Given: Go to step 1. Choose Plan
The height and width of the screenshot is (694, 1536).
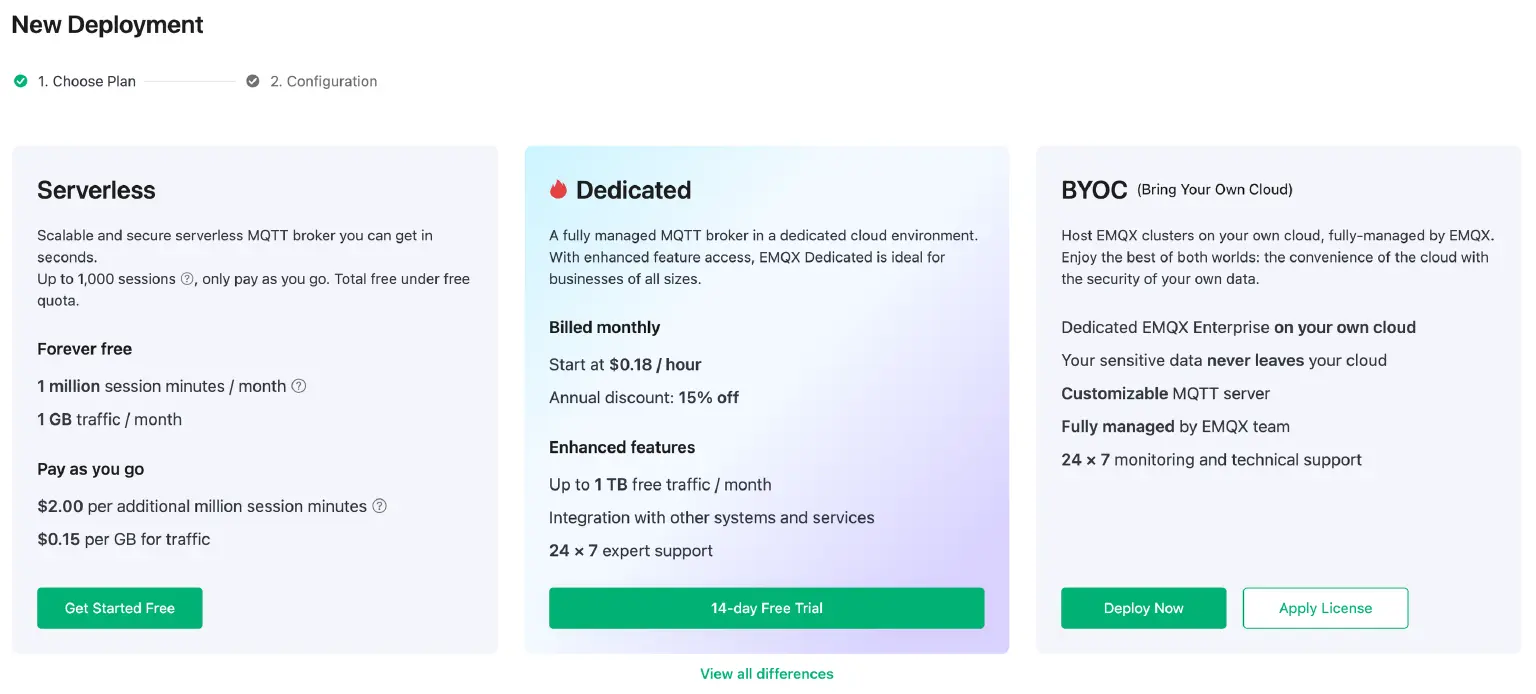Looking at the screenshot, I should tap(86, 81).
